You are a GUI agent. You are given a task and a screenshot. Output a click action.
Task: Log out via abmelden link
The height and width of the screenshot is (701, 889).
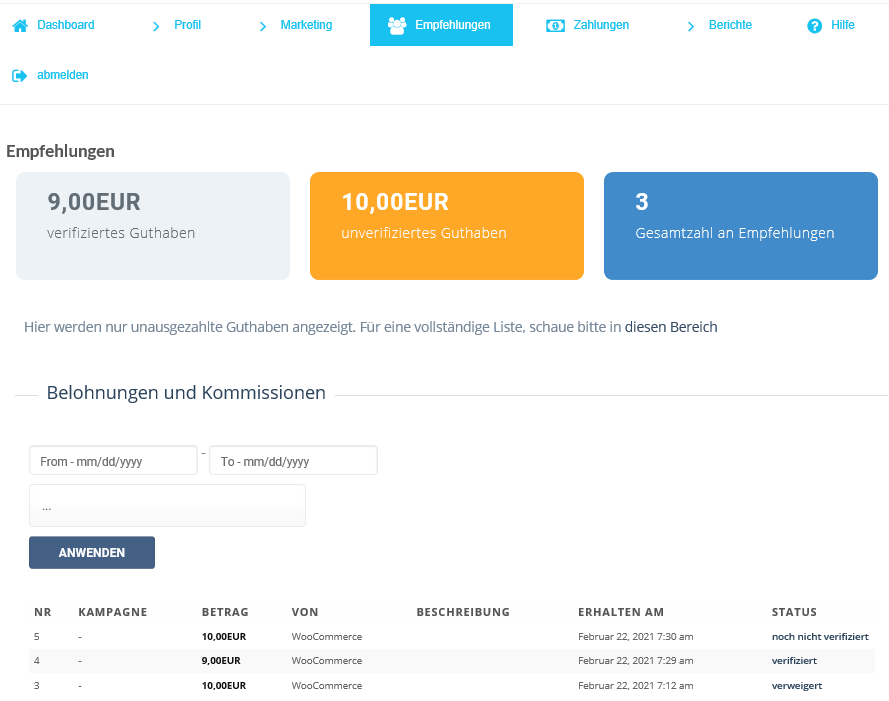[62, 75]
